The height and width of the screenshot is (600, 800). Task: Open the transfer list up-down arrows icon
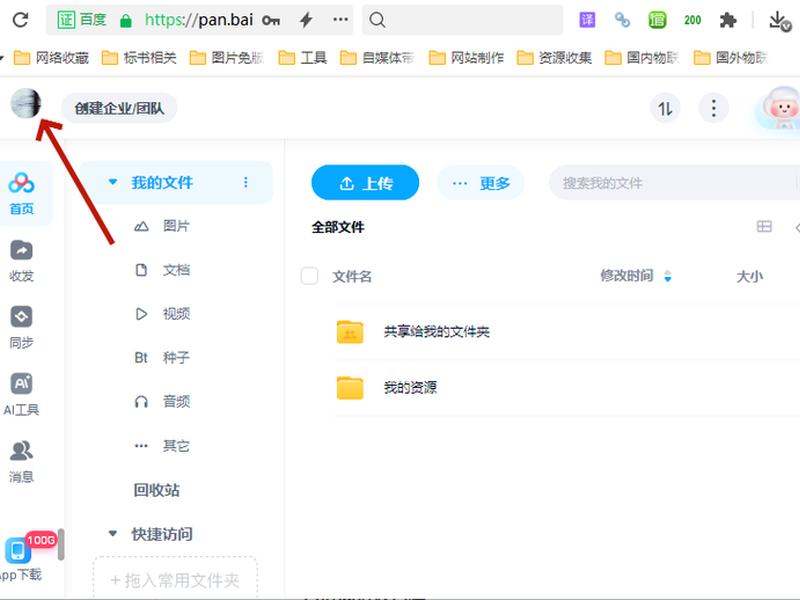(x=665, y=108)
